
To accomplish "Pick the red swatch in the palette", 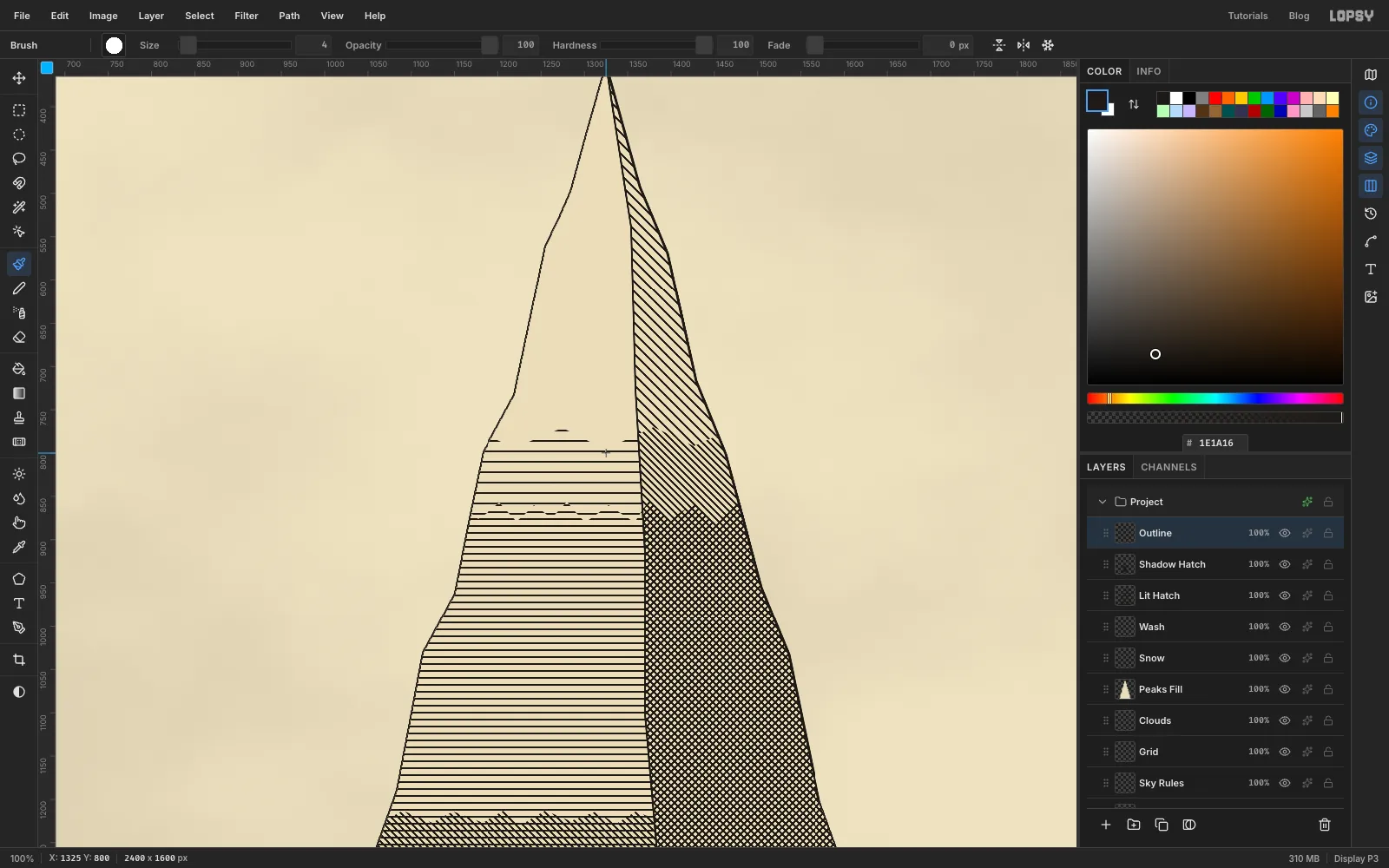I will click(x=1215, y=98).
